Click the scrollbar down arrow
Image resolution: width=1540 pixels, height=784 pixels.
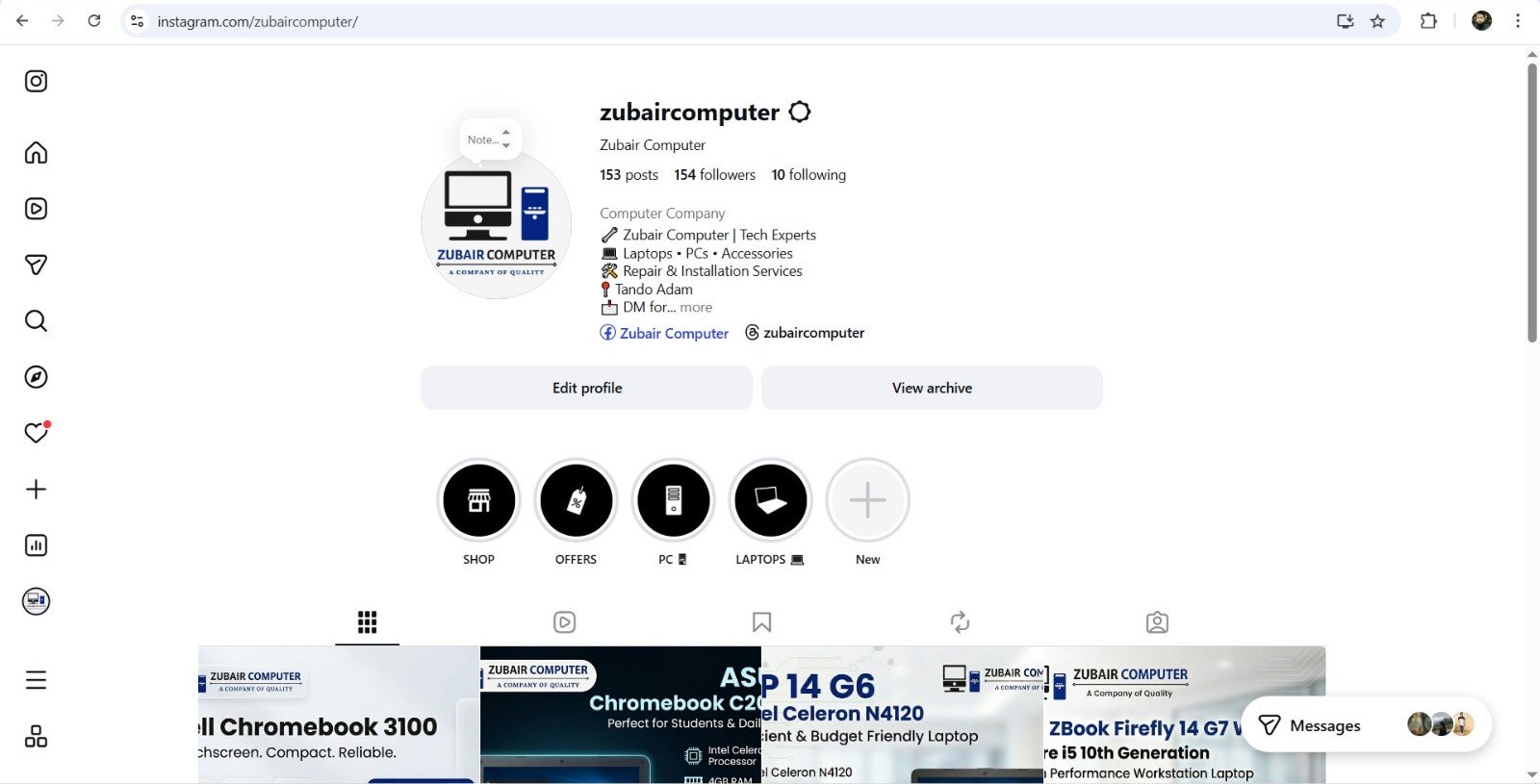(1532, 774)
